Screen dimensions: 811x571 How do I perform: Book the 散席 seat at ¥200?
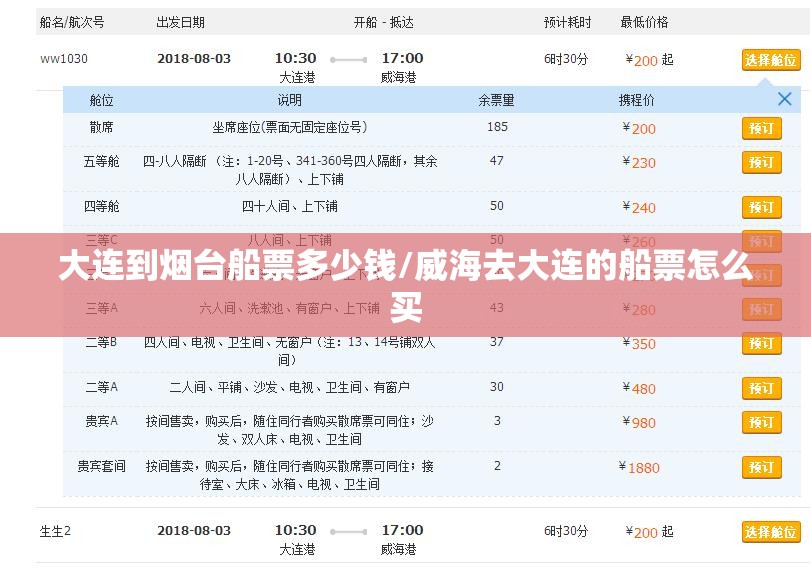click(761, 128)
